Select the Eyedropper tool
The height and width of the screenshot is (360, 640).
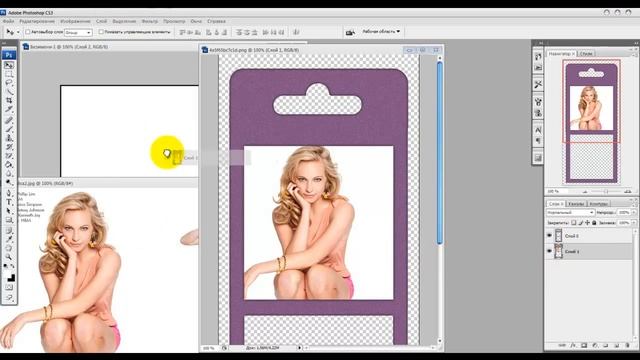point(9,239)
